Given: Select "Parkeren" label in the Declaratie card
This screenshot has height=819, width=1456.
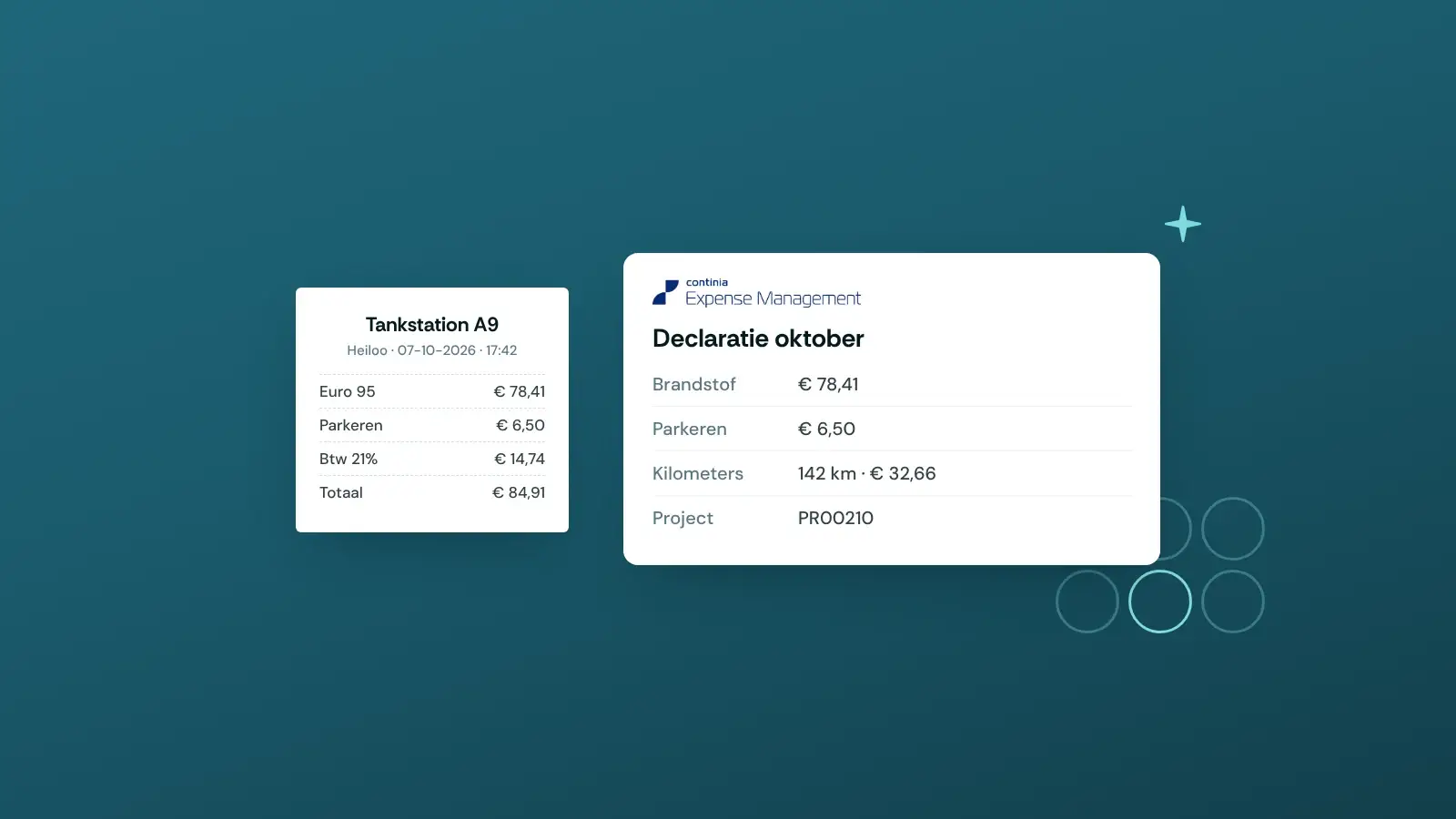Looking at the screenshot, I should (690, 429).
